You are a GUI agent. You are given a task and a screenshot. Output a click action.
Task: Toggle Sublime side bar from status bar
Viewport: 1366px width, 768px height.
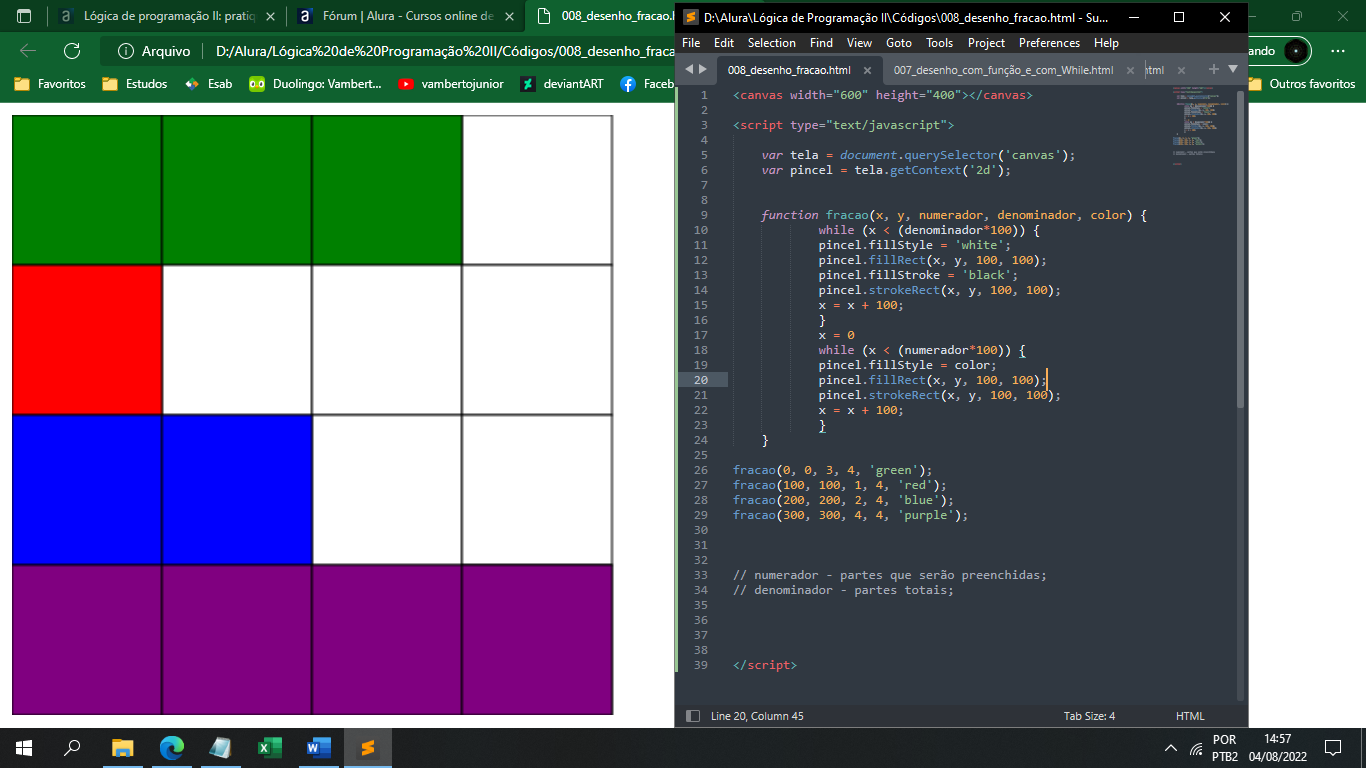tap(692, 716)
